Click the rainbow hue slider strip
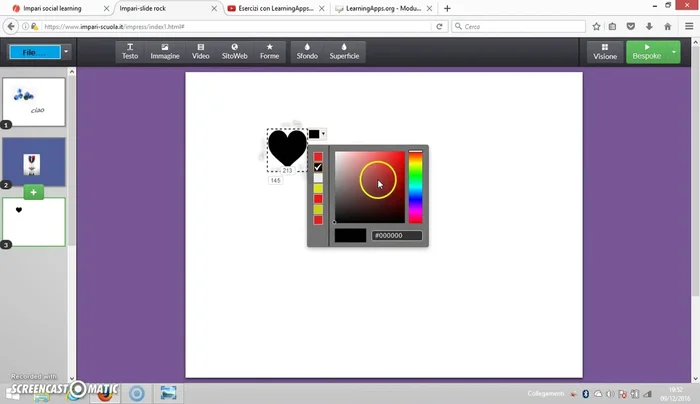 click(x=415, y=187)
